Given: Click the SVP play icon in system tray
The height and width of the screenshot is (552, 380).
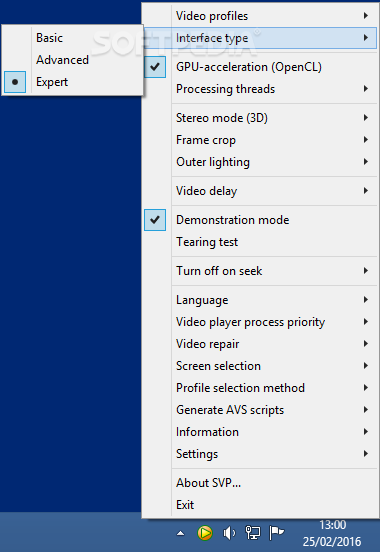Looking at the screenshot, I should [x=205, y=533].
